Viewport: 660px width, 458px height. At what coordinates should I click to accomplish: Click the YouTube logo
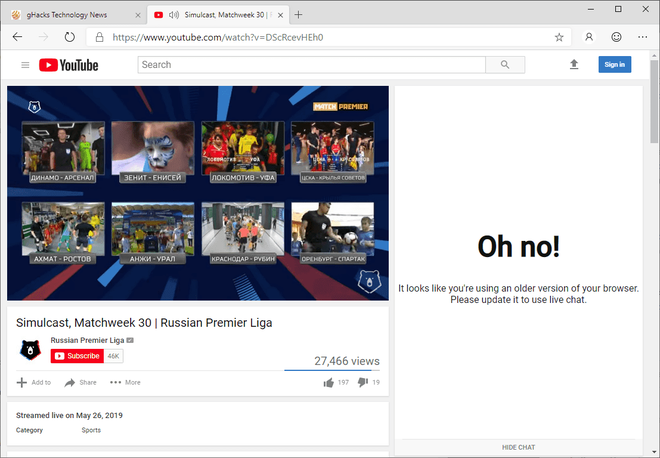pos(69,65)
